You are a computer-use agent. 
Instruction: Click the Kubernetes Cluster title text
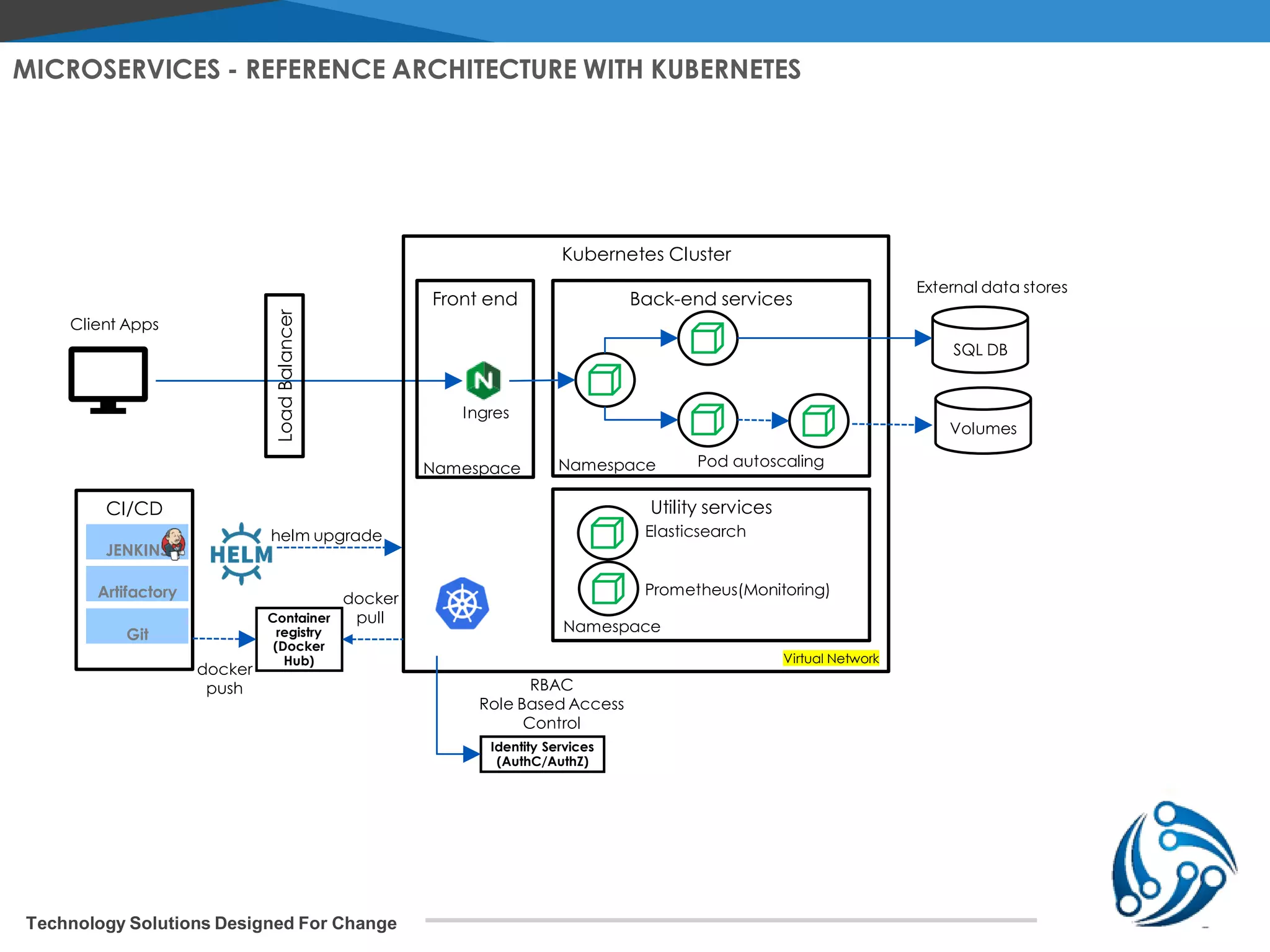click(x=646, y=254)
